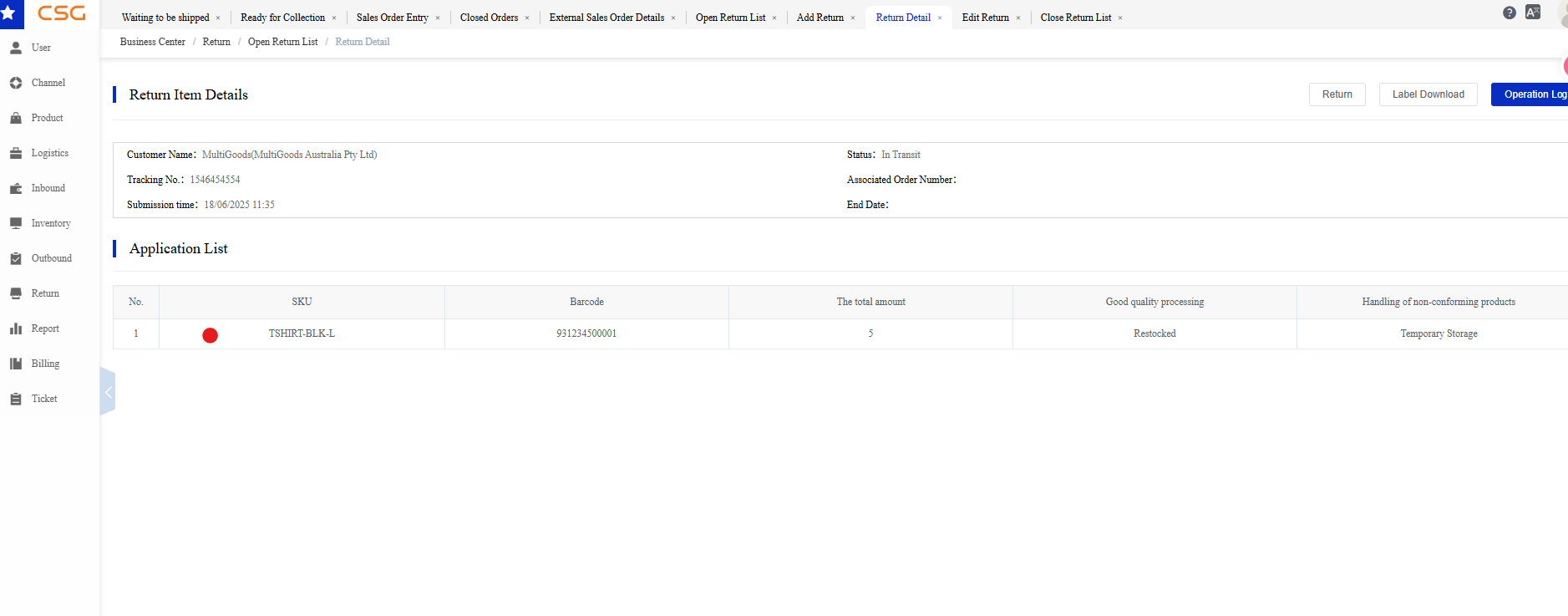This screenshot has width=1568, height=616.
Task: Click the Label Download button
Action: [x=1428, y=94]
